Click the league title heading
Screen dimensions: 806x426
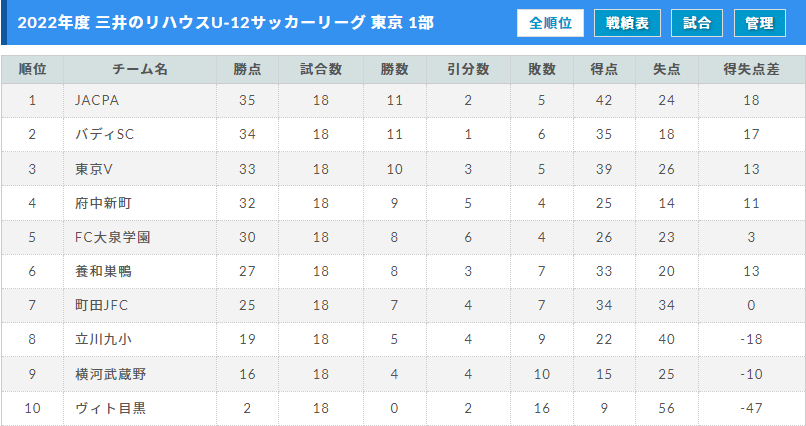(x=226, y=23)
